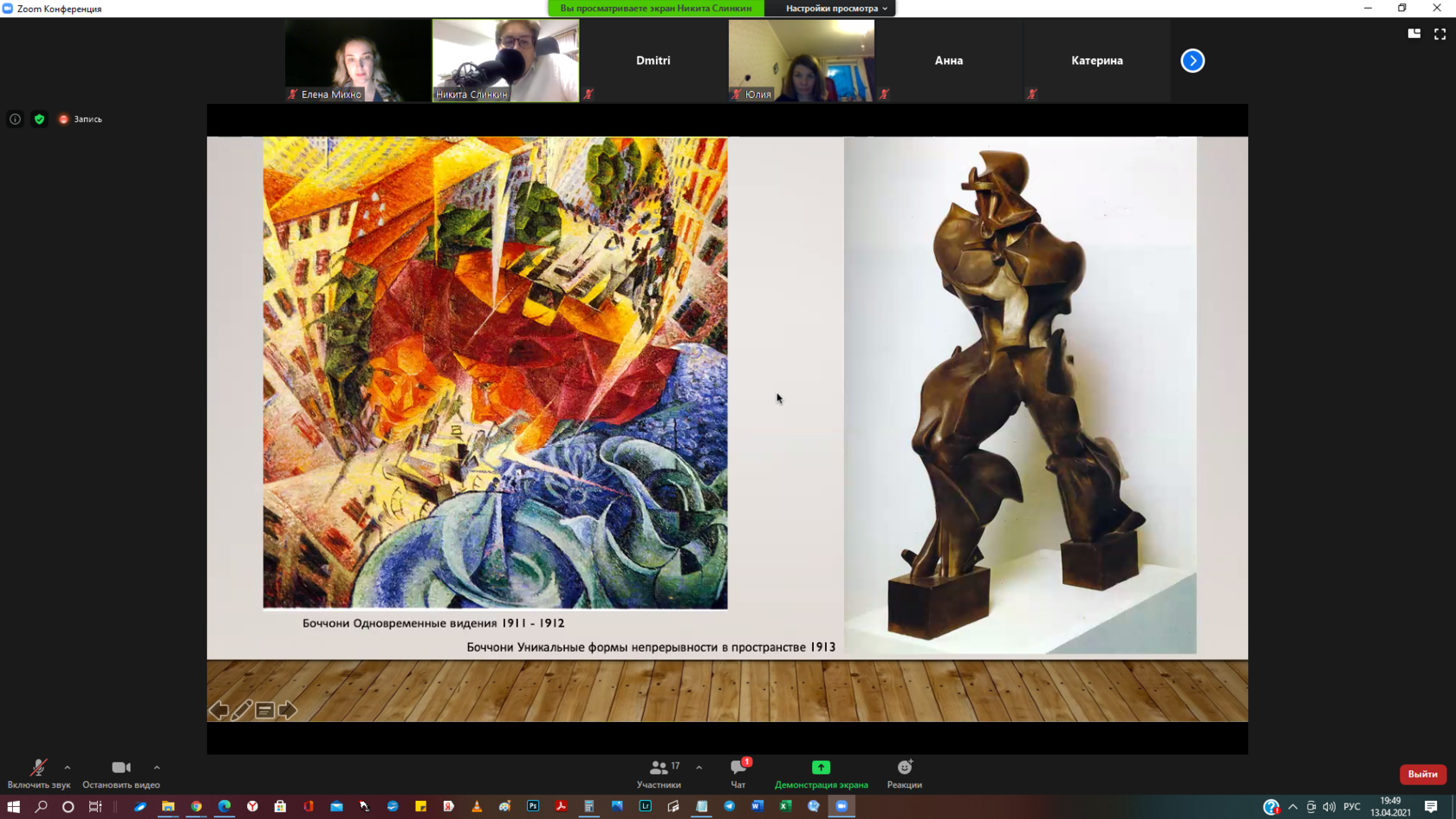This screenshot has width=1456, height=819.
Task: Open the Participants panel
Action: click(x=659, y=773)
